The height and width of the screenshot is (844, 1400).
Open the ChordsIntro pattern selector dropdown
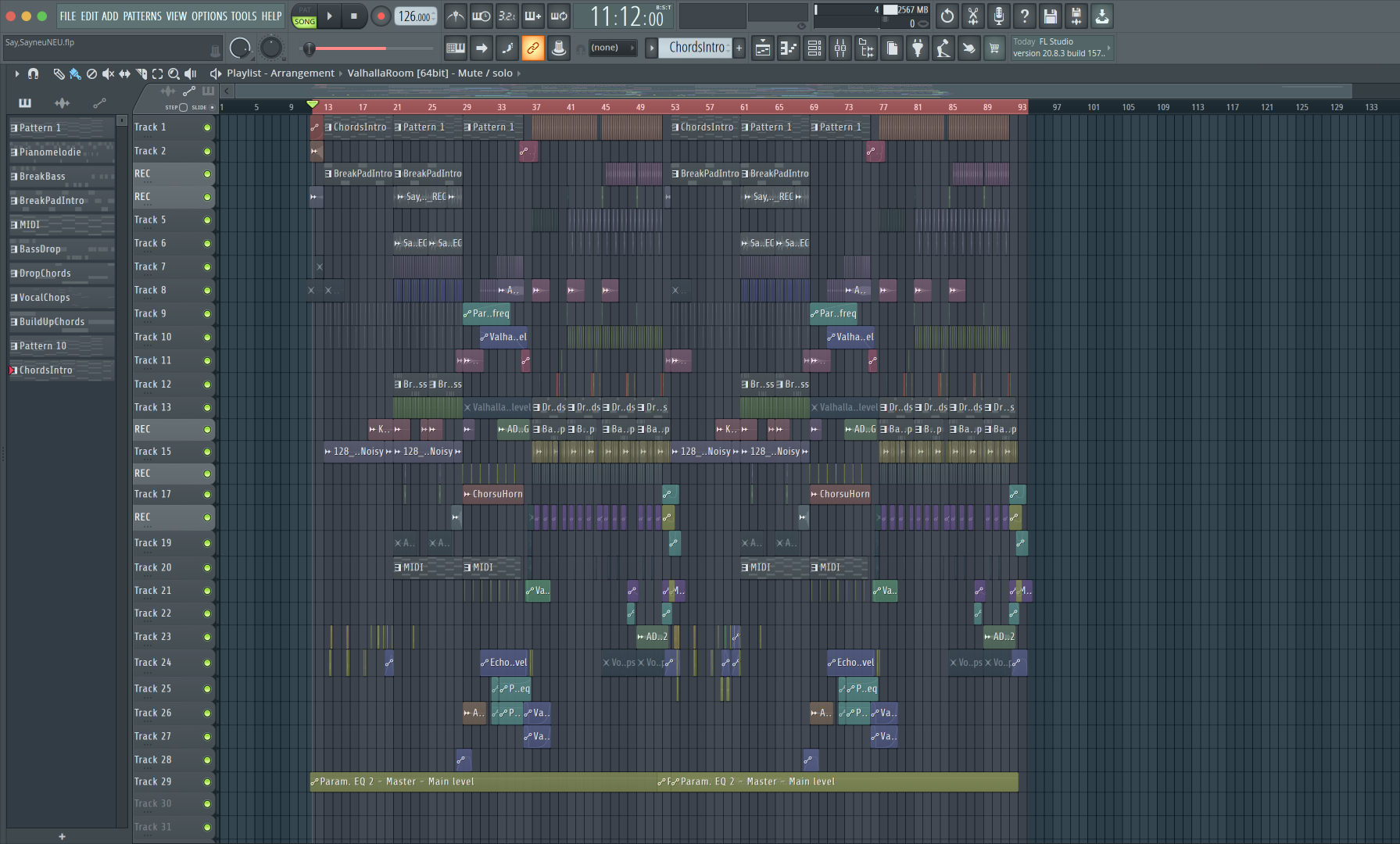(695, 48)
